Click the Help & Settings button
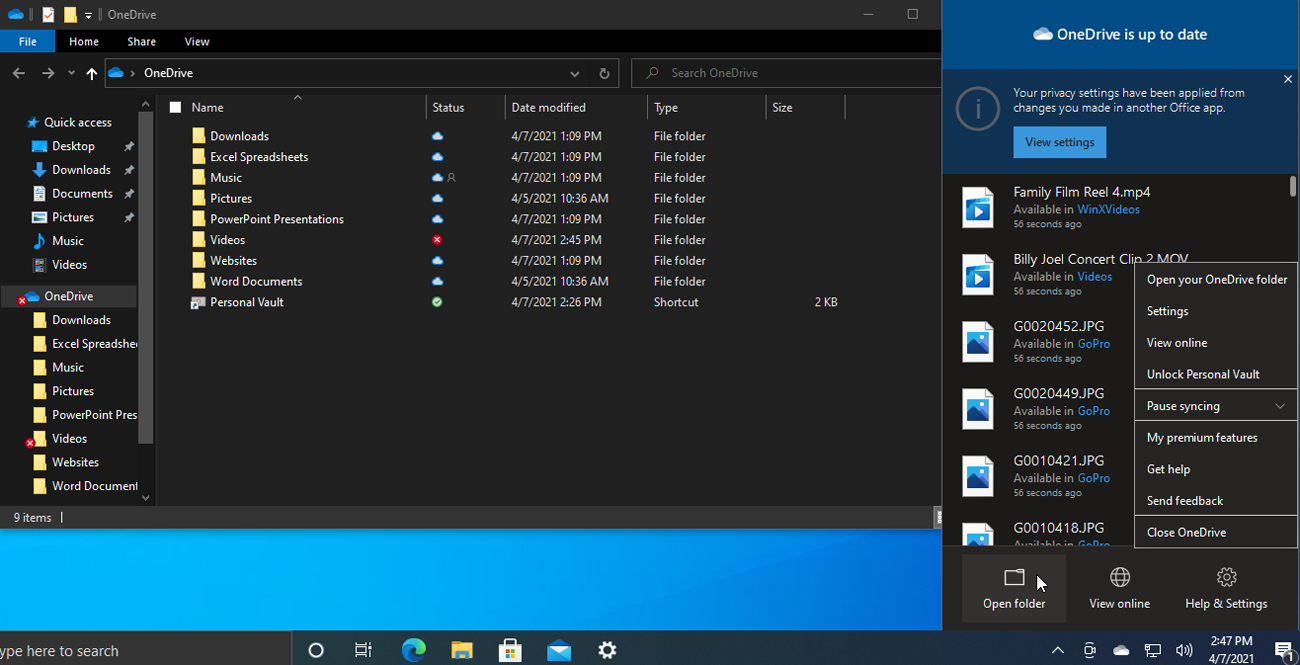1300x665 pixels. [1226, 589]
